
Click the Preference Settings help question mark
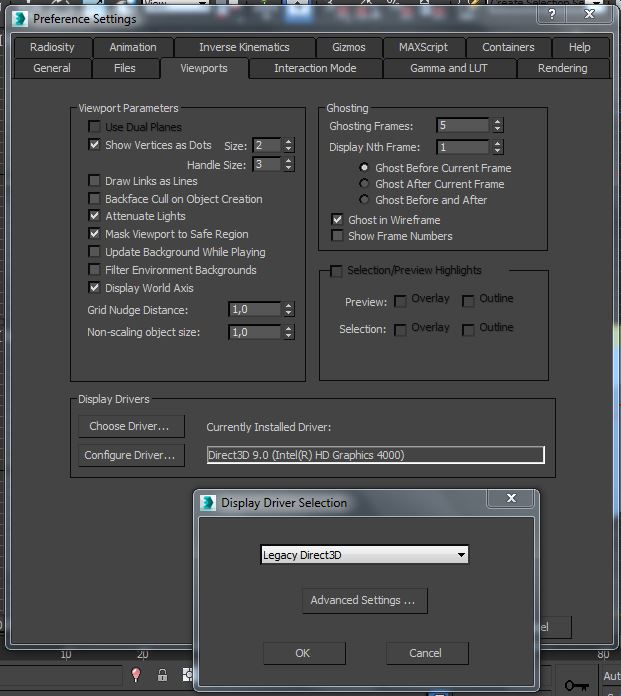(x=552, y=15)
